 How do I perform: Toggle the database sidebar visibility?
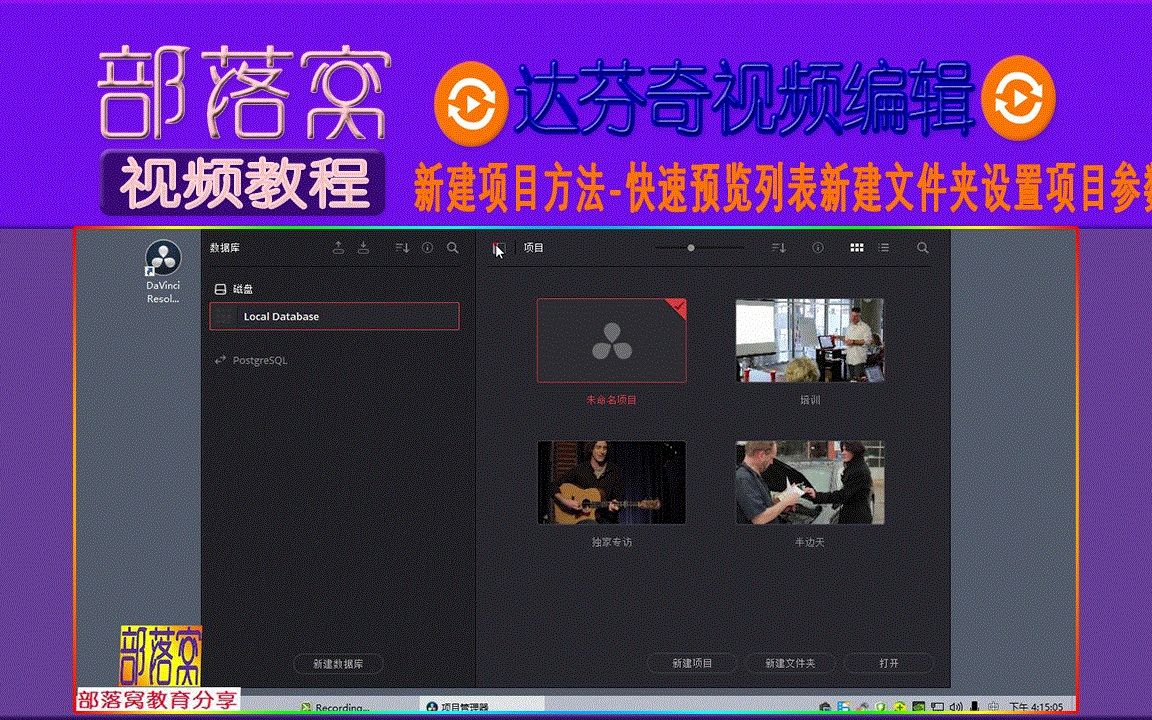(497, 247)
